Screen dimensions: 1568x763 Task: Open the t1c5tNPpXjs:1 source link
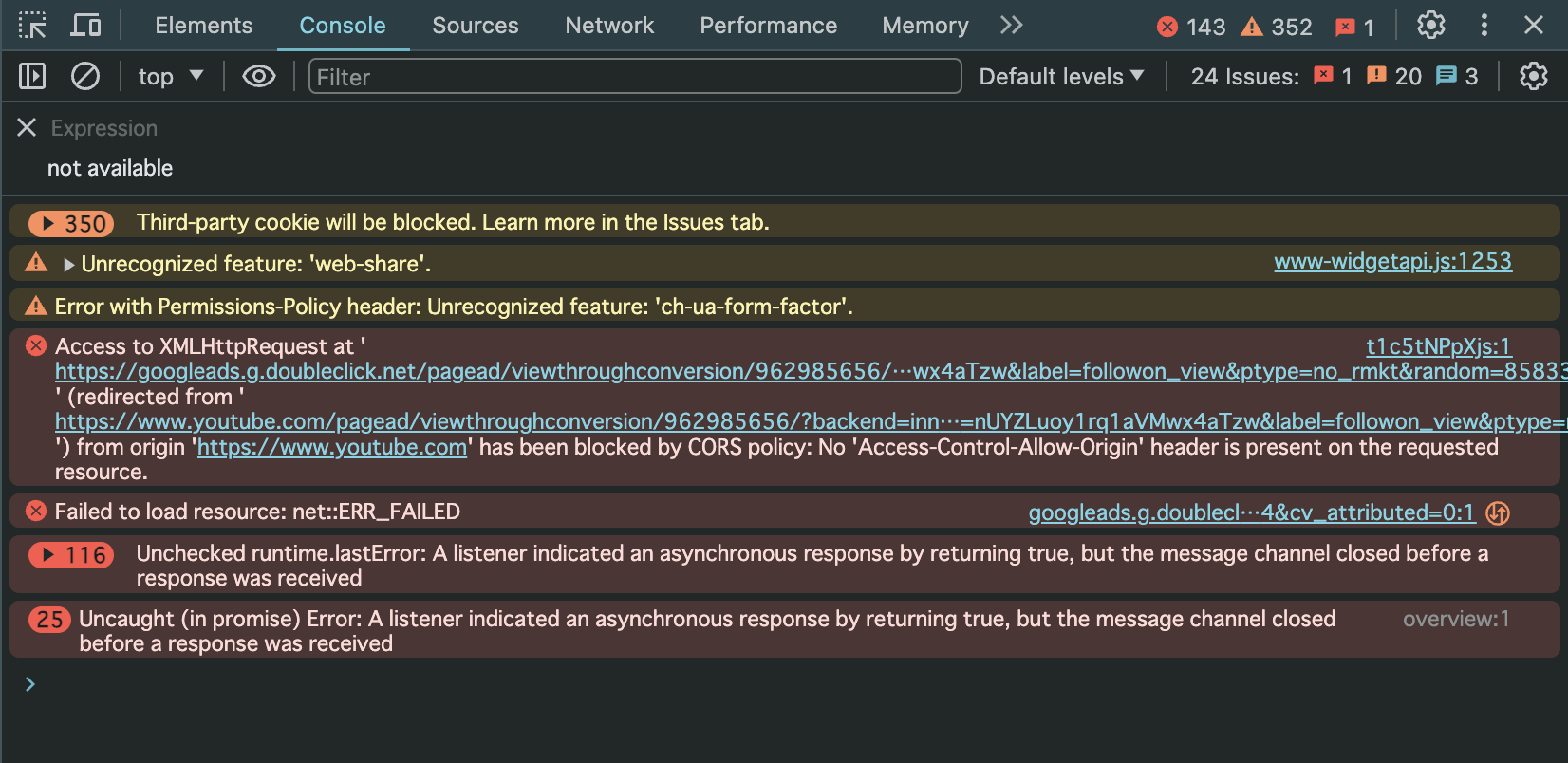click(x=1439, y=346)
